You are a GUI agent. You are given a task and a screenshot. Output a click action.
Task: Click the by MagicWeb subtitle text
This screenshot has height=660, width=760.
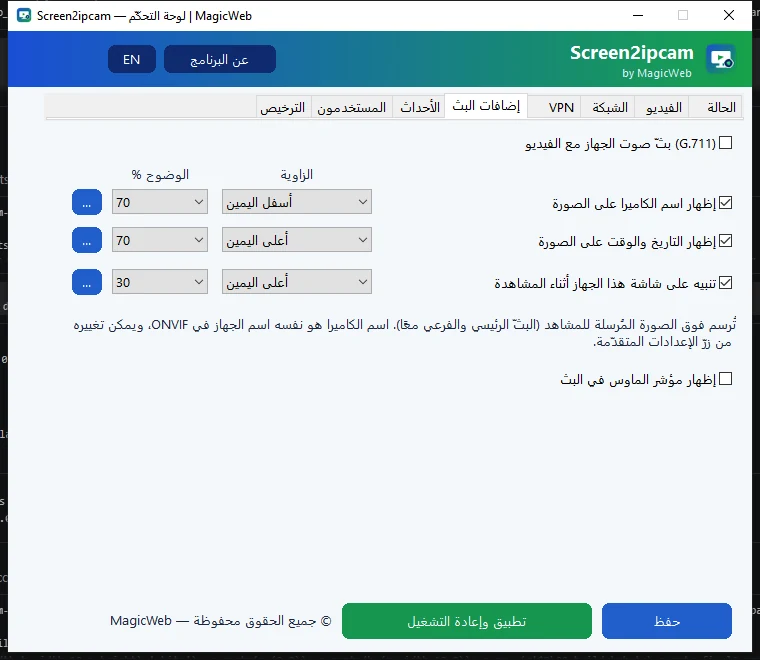[x=657, y=73]
